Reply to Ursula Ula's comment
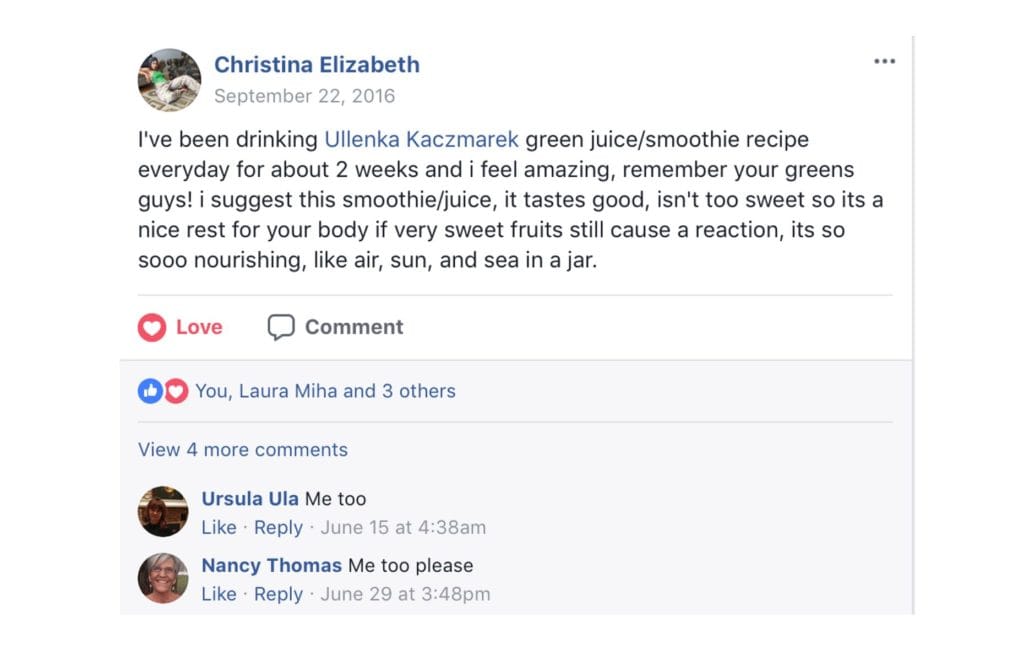This screenshot has height=661, width=1024. click(278, 528)
